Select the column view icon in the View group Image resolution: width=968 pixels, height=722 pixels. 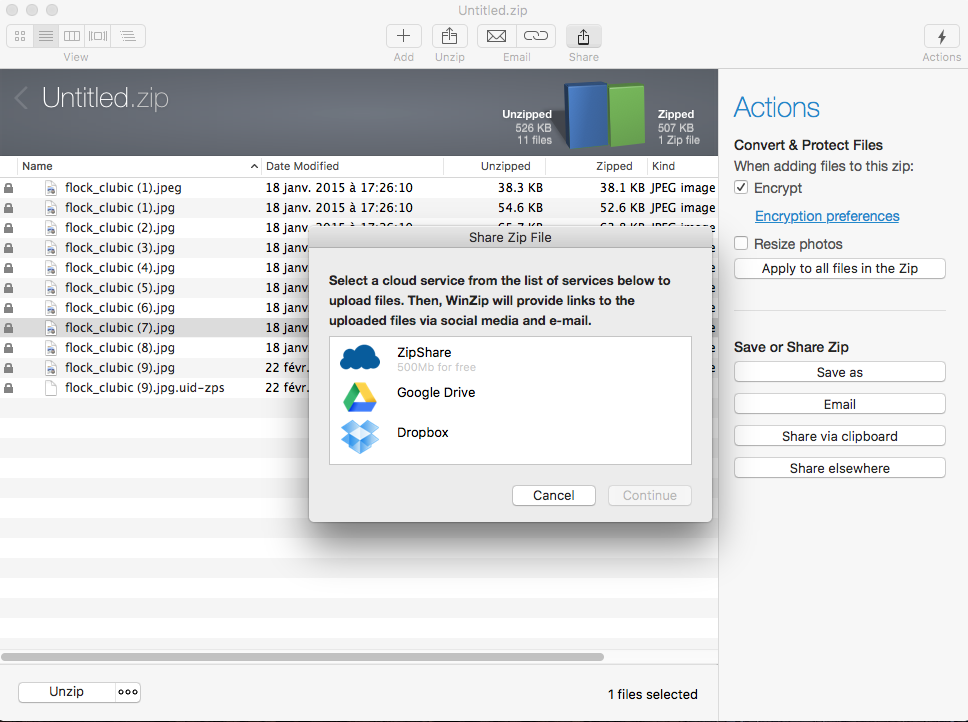point(71,36)
